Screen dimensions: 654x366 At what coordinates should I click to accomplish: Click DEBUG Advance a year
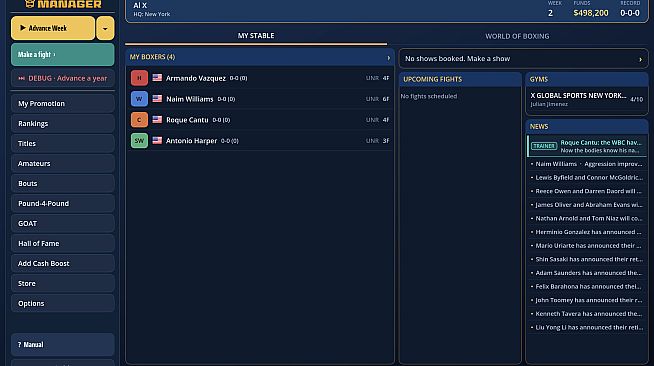point(63,78)
